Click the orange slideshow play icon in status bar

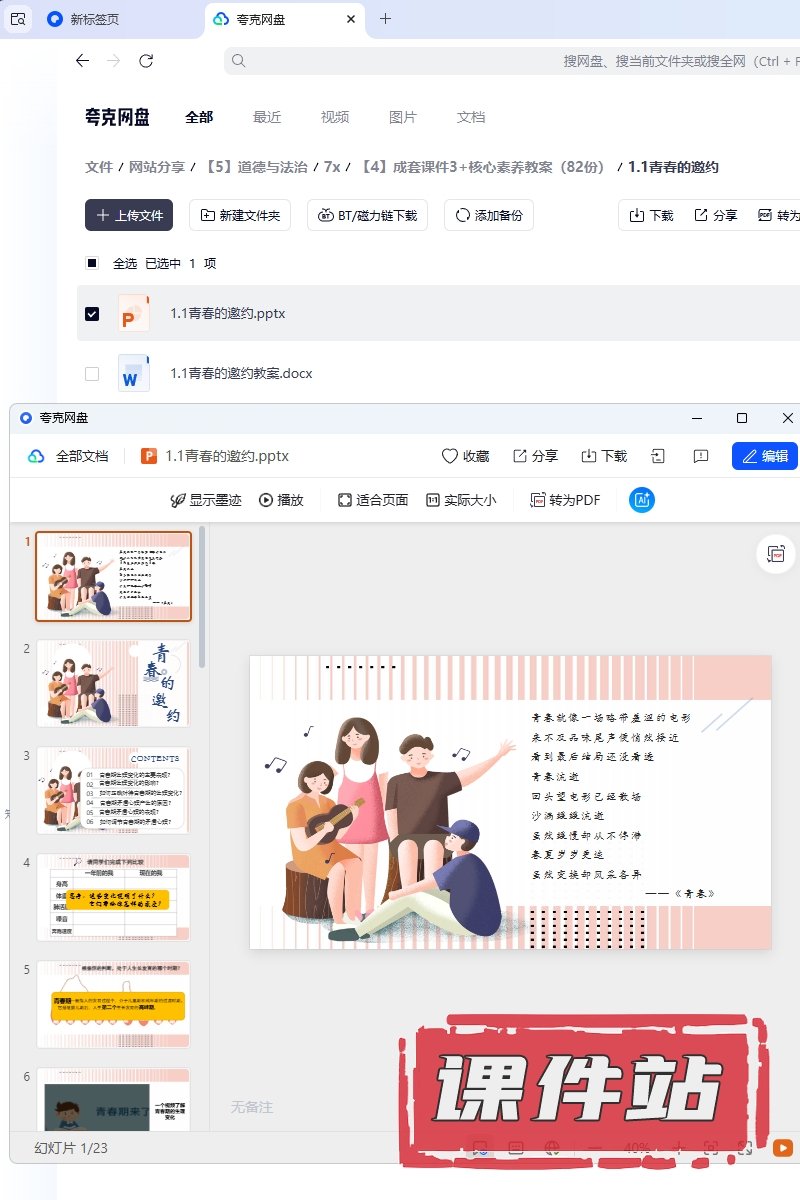tap(783, 1148)
